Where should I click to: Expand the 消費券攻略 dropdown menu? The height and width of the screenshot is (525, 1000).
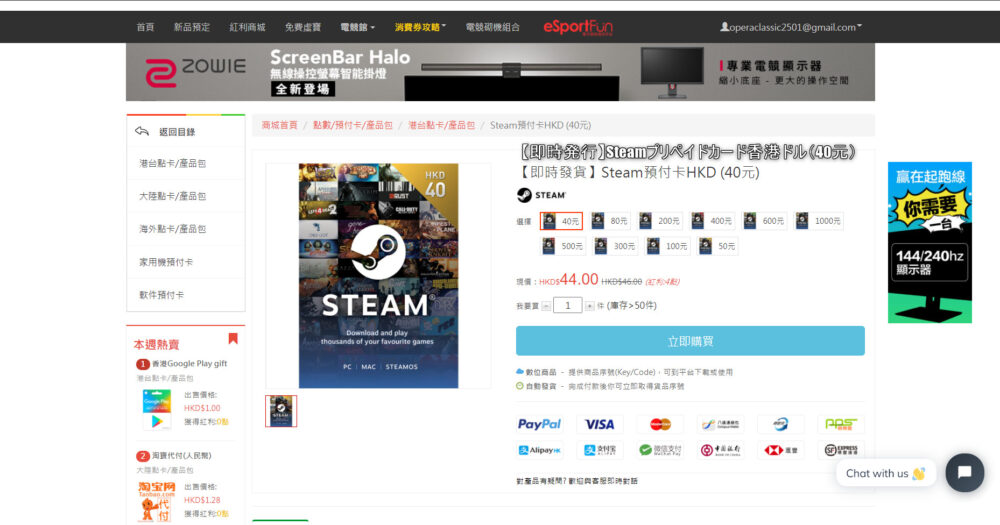(x=420, y=27)
